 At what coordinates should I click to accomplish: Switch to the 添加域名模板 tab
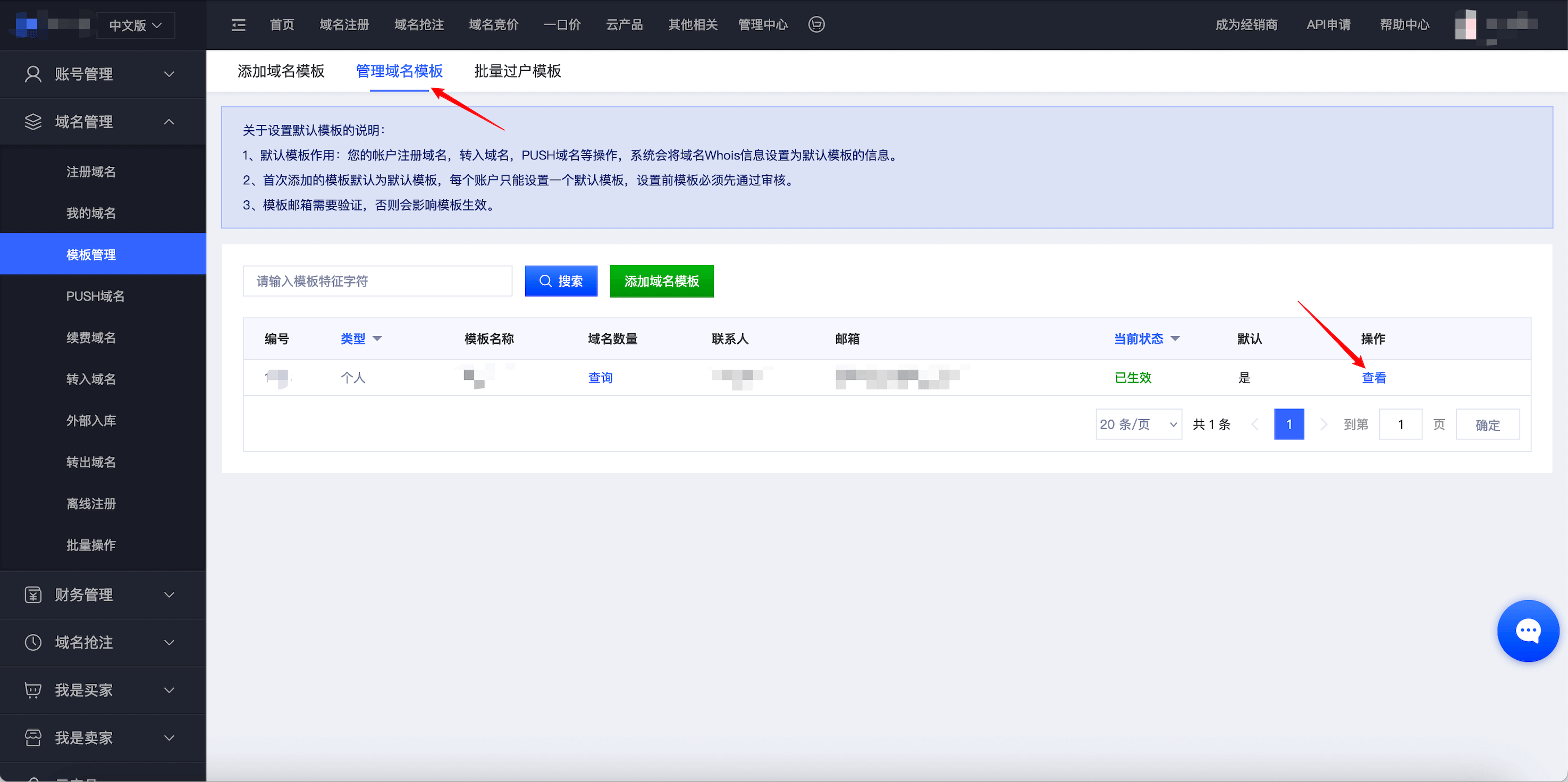point(281,71)
